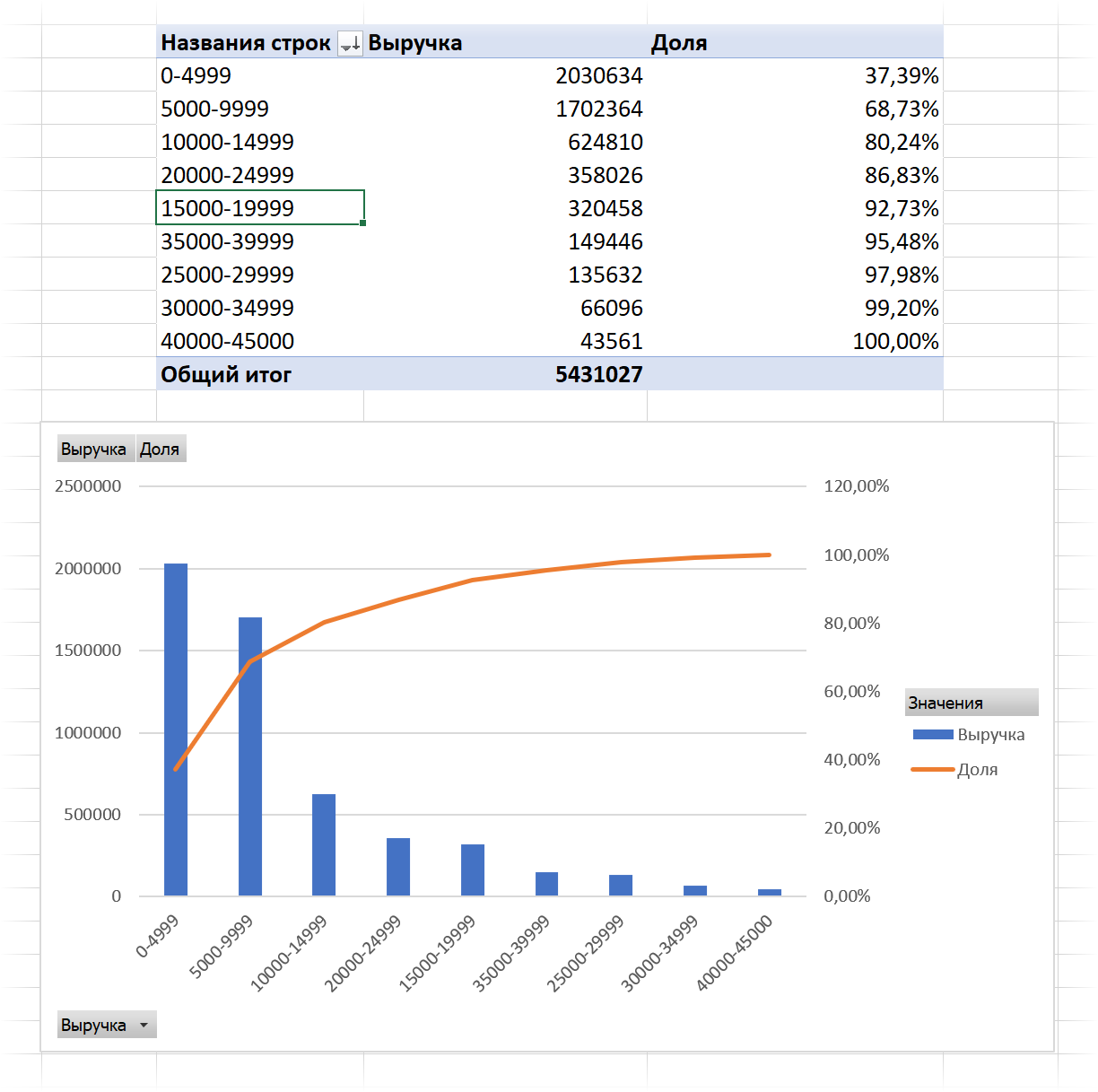This screenshot has height=1092, width=1098.
Task: Select the 30000-34999 row label cell
Action: [x=260, y=309]
